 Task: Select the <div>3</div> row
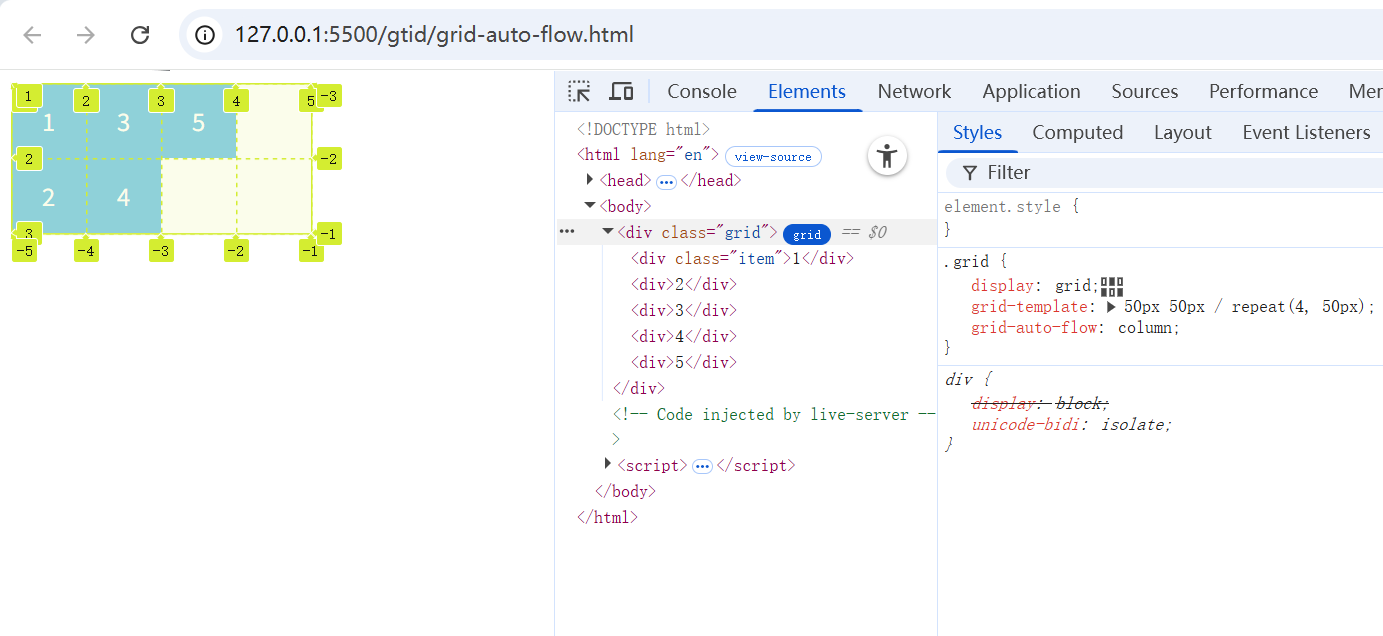(x=683, y=310)
